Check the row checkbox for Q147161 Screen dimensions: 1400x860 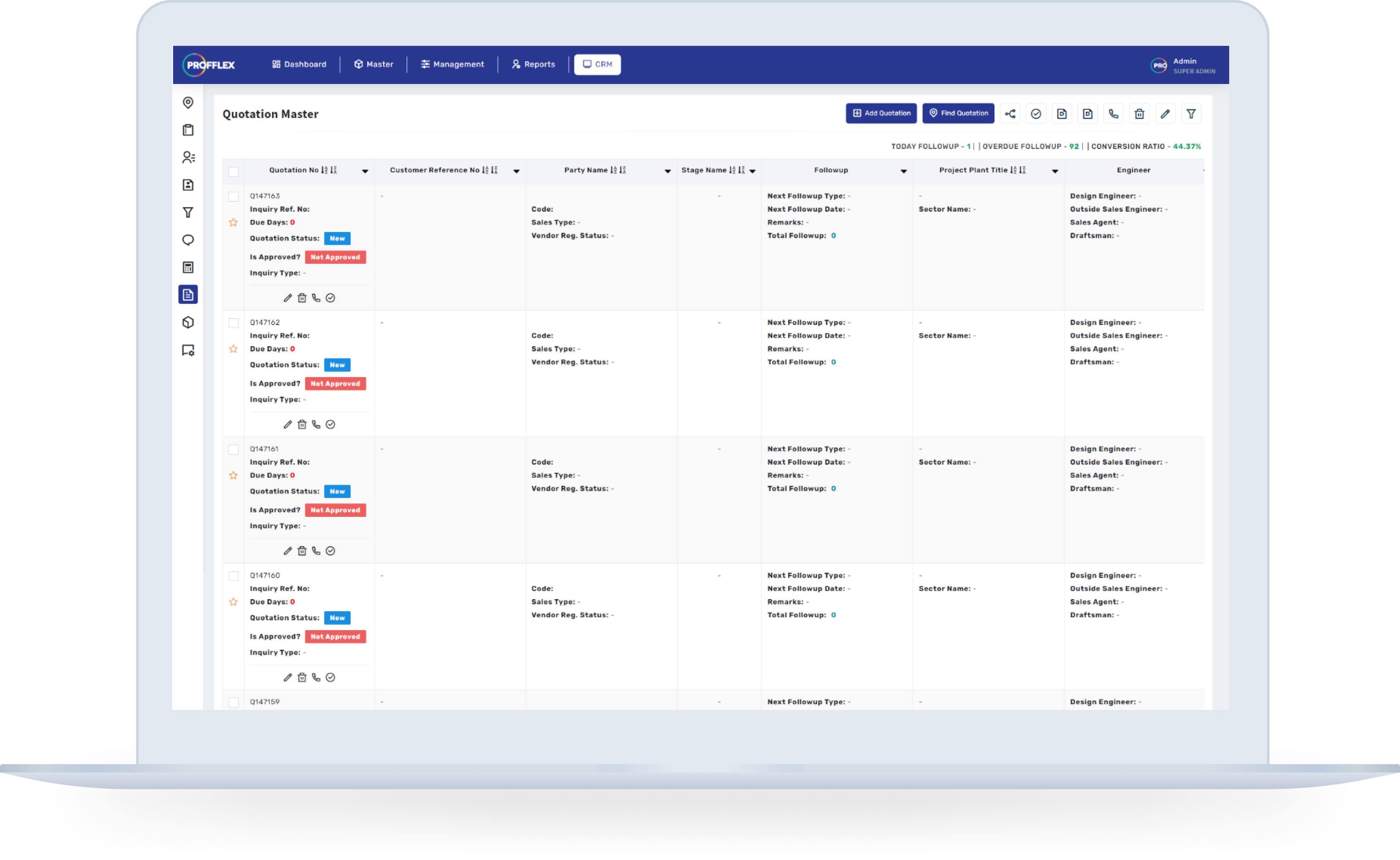point(233,450)
